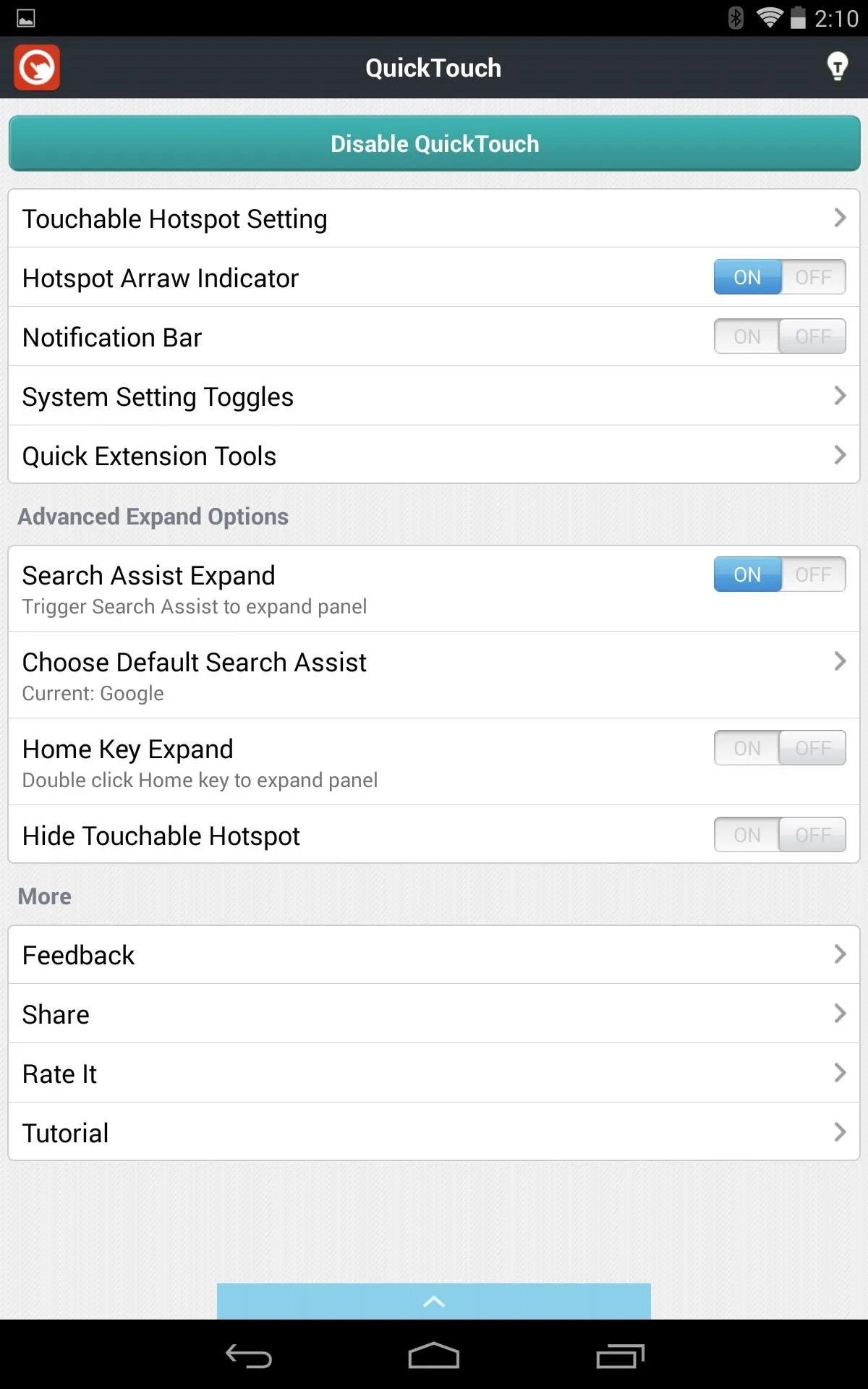Tap the Android back navigation icon
This screenshot has height=1389, width=868.
[x=249, y=1356]
